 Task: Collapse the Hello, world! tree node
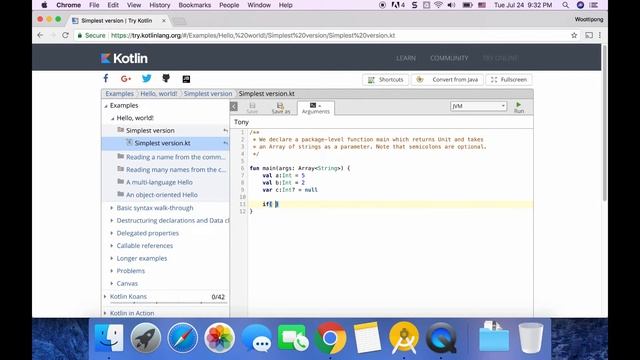pyautogui.click(x=113, y=118)
